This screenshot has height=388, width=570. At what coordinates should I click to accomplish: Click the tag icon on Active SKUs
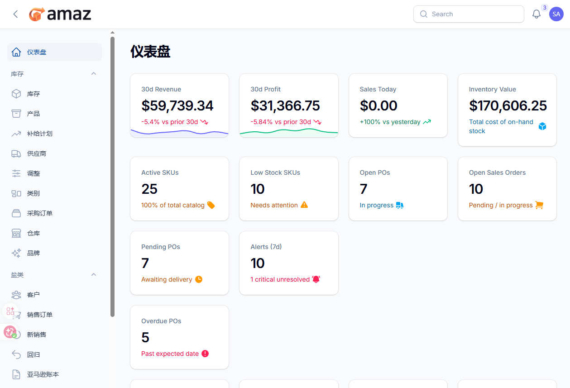pos(211,205)
